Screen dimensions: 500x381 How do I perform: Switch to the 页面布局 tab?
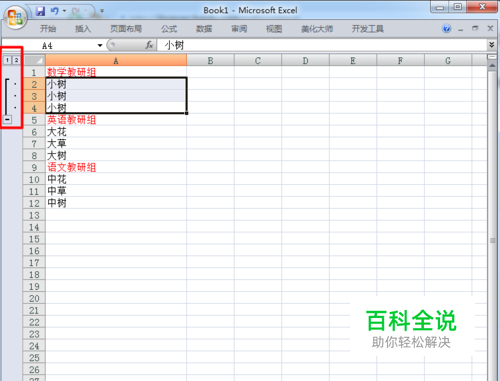pos(126,29)
